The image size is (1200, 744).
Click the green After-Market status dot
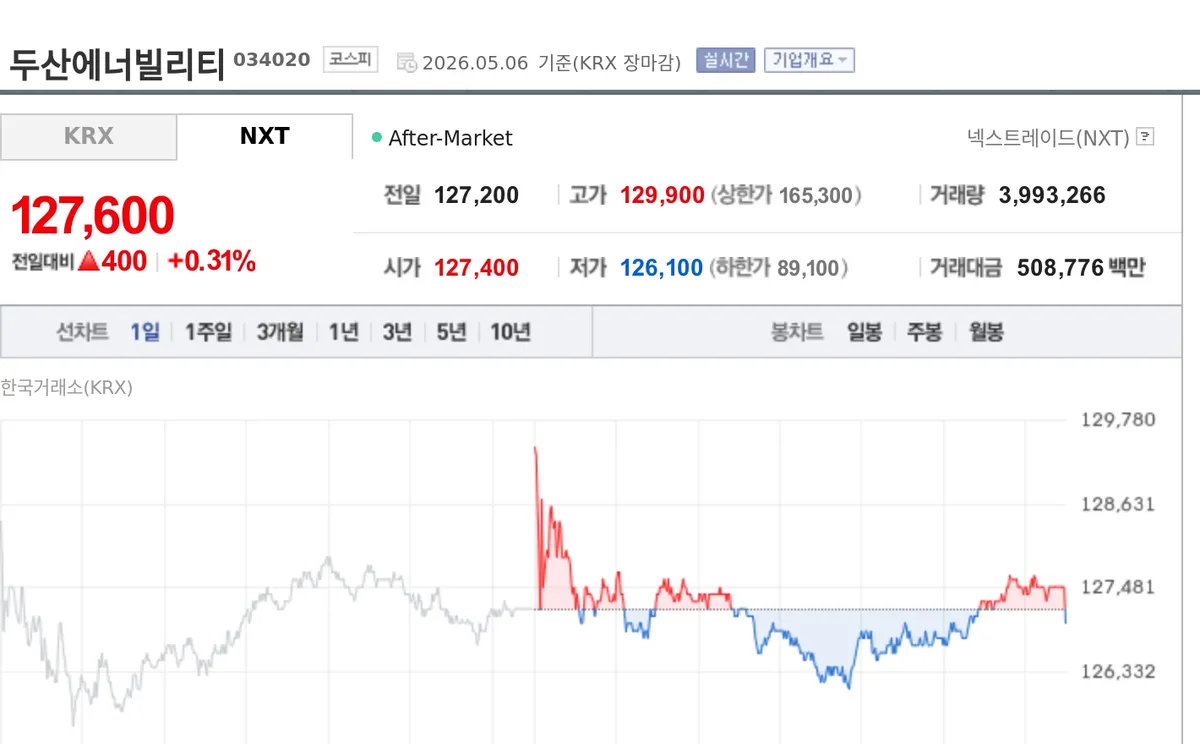tap(377, 138)
